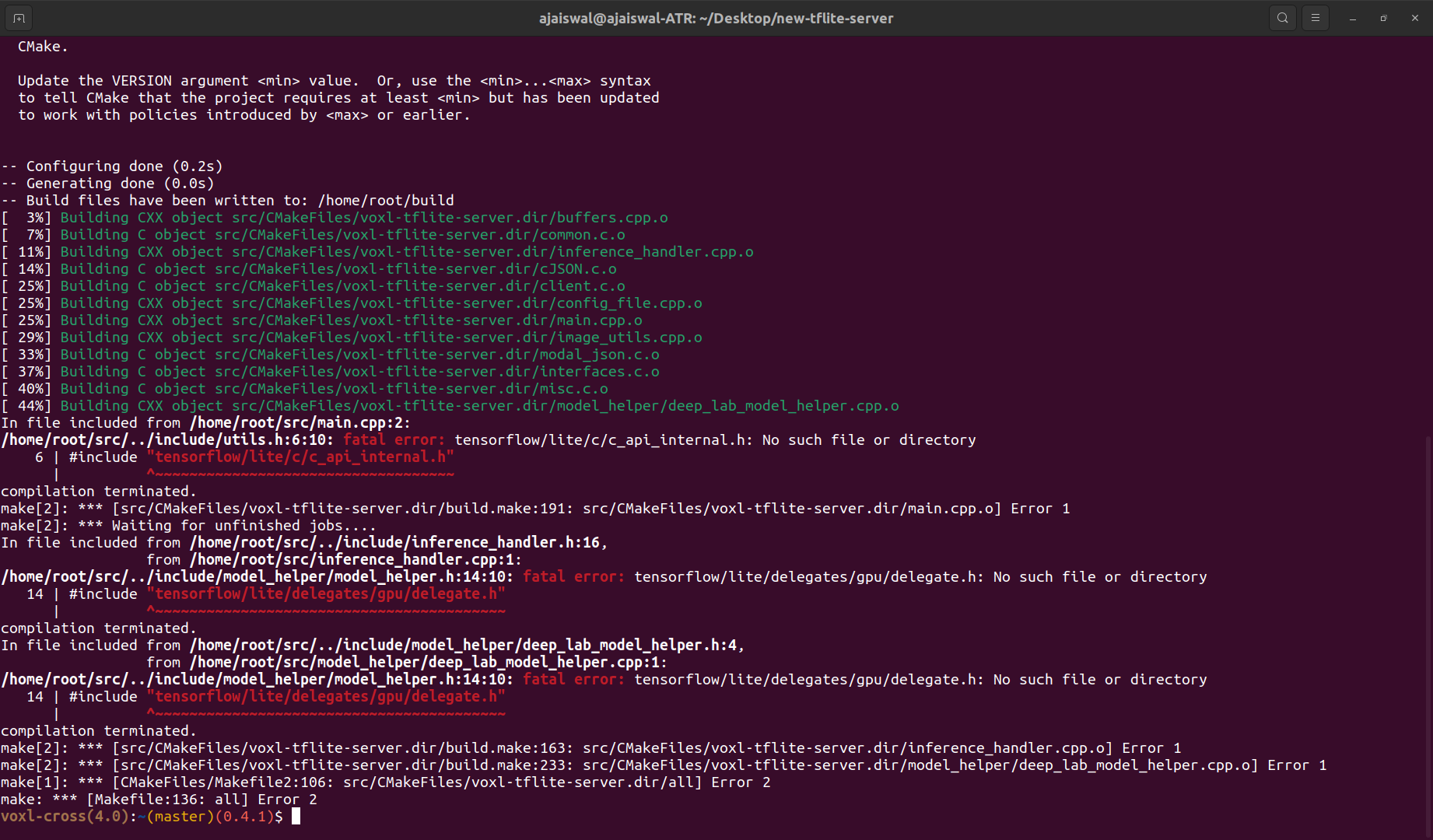Click the 'make: *** [Makefile:136: all] Error 2' line
The image size is (1433, 840).
pyautogui.click(x=159, y=800)
